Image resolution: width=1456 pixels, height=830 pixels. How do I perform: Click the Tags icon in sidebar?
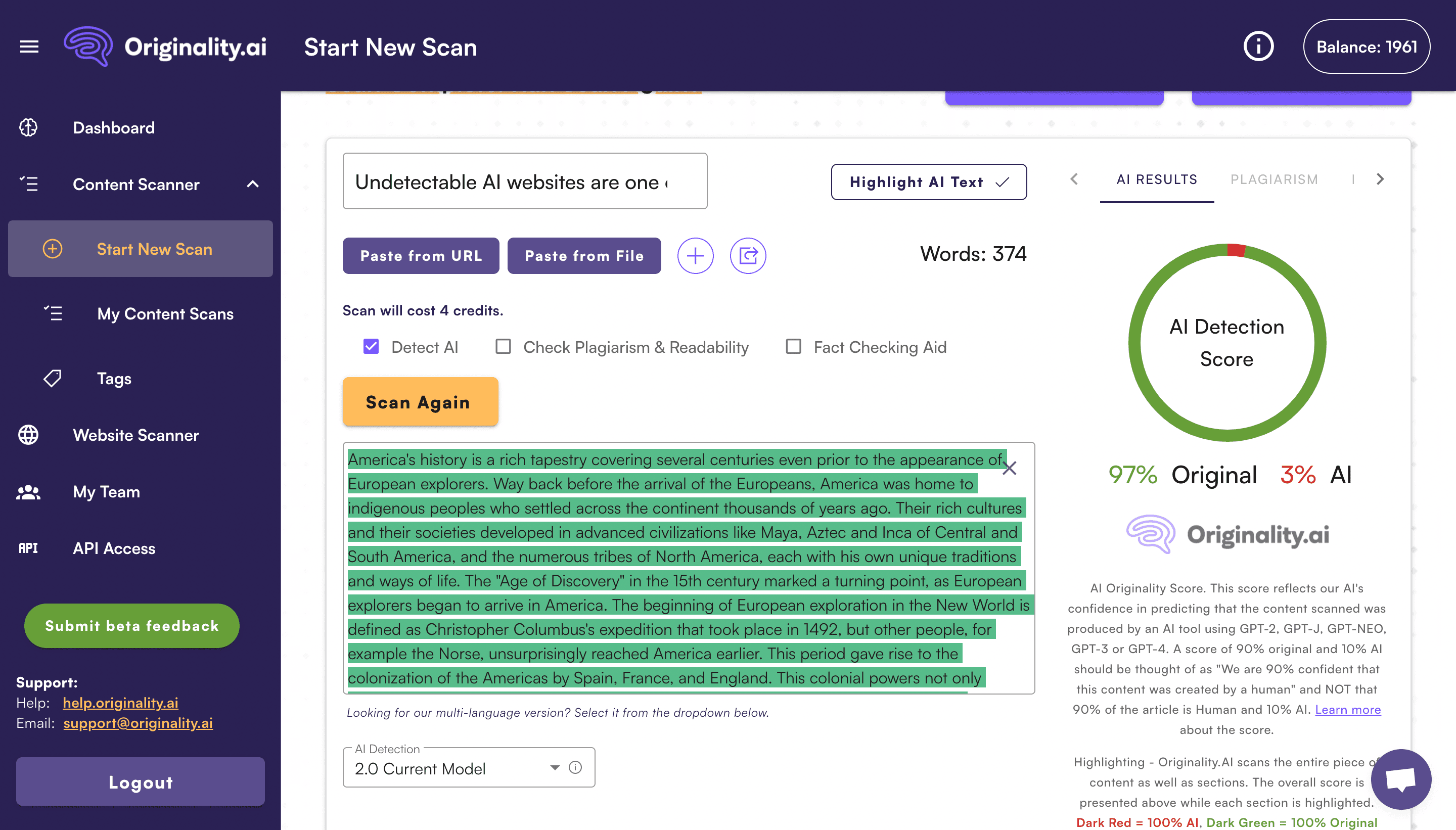[53, 378]
